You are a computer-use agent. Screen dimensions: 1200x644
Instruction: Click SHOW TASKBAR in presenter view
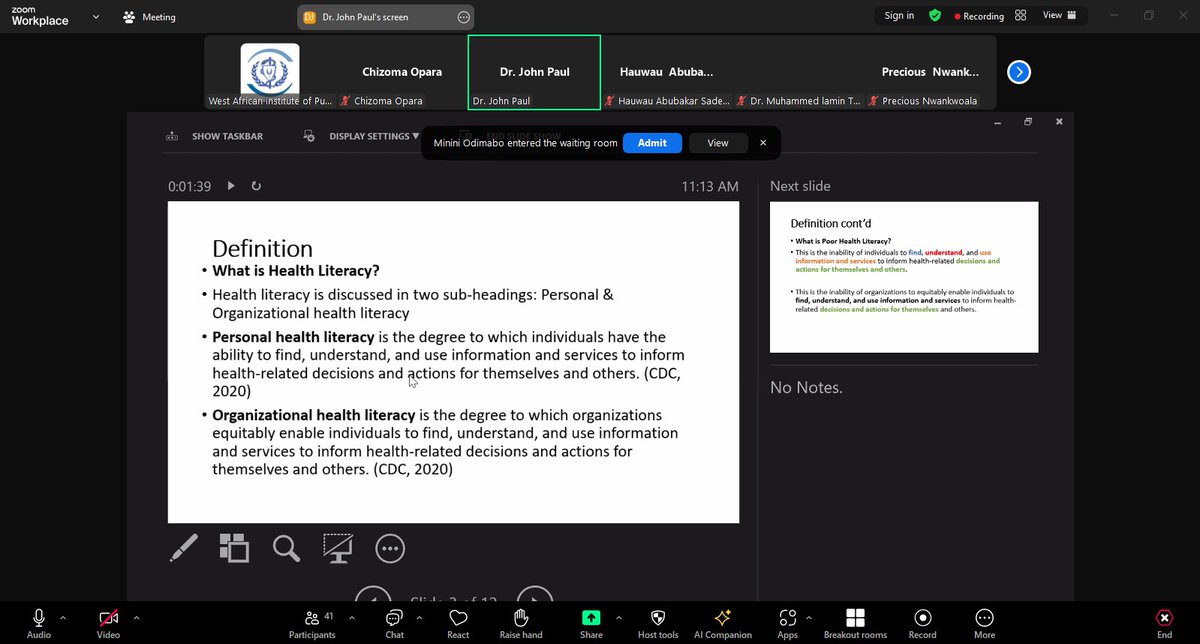point(227,136)
